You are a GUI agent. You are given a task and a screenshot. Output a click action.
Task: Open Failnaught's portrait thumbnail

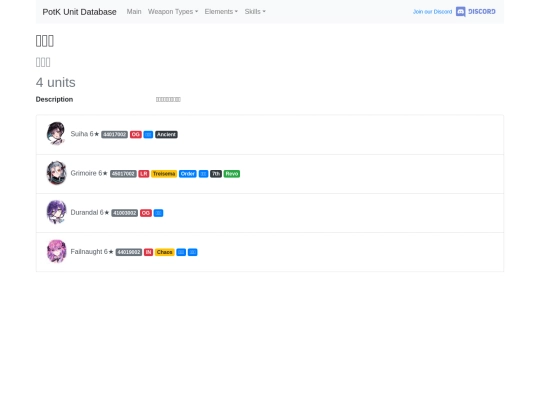56,251
